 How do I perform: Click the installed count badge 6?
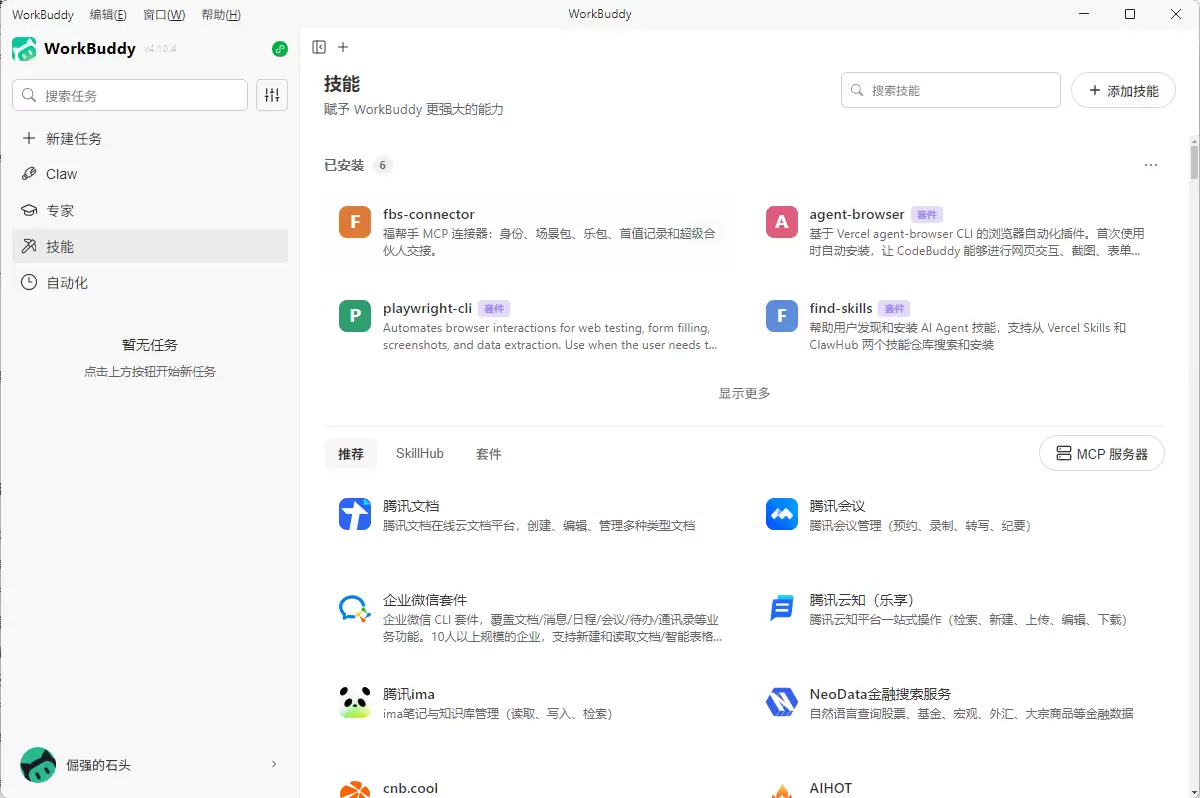click(382, 165)
